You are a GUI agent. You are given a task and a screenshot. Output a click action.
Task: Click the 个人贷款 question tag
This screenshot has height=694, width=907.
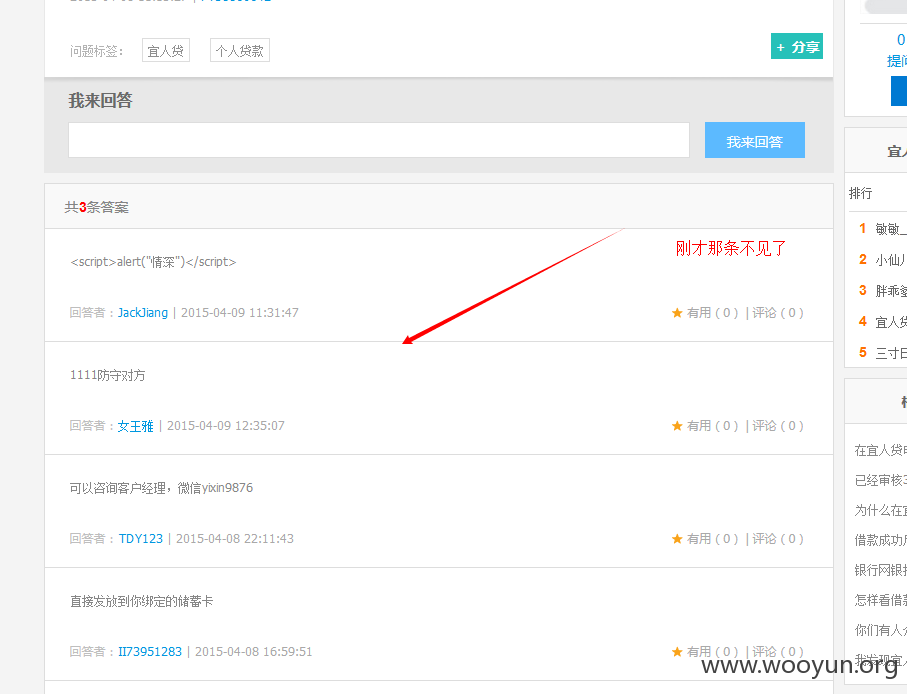pos(239,50)
